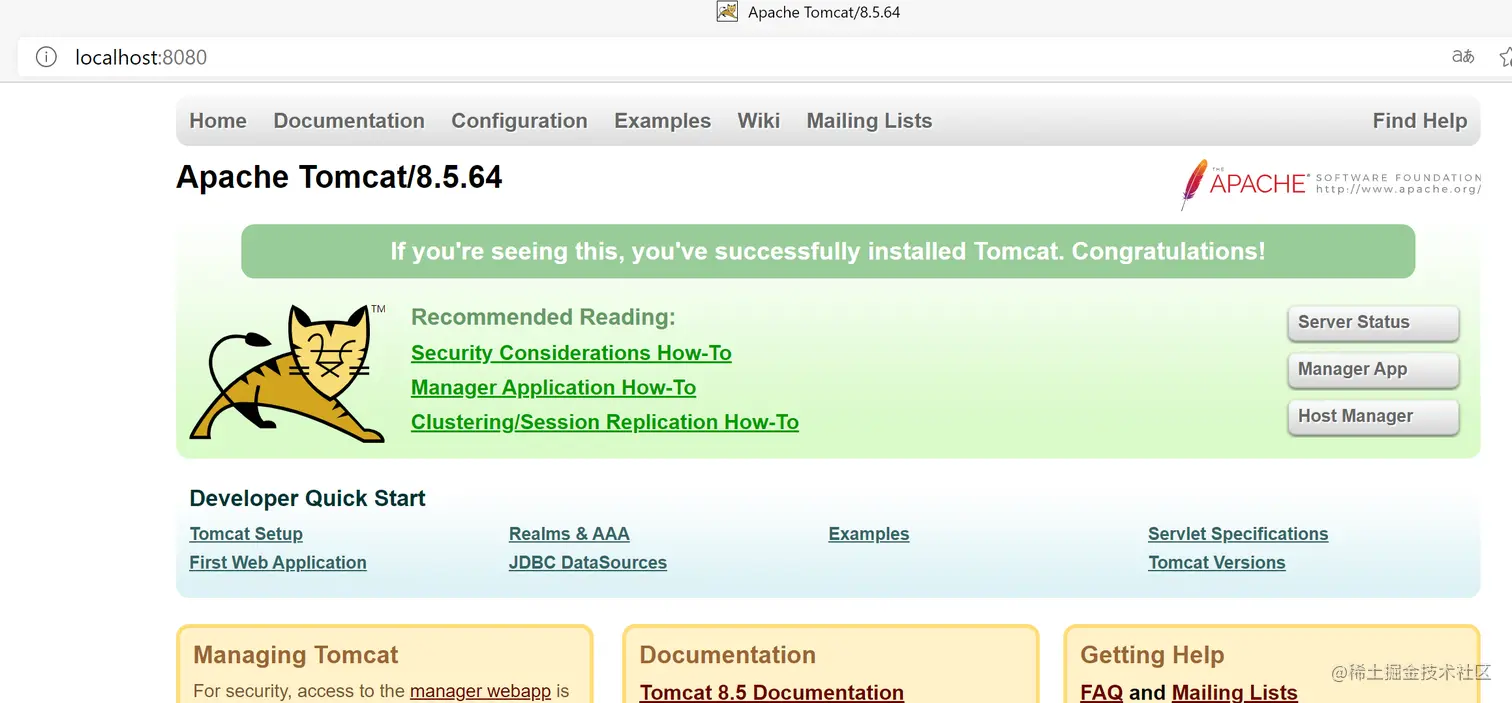Image resolution: width=1512 pixels, height=703 pixels.
Task: Open the First Web Application link
Action: [278, 562]
